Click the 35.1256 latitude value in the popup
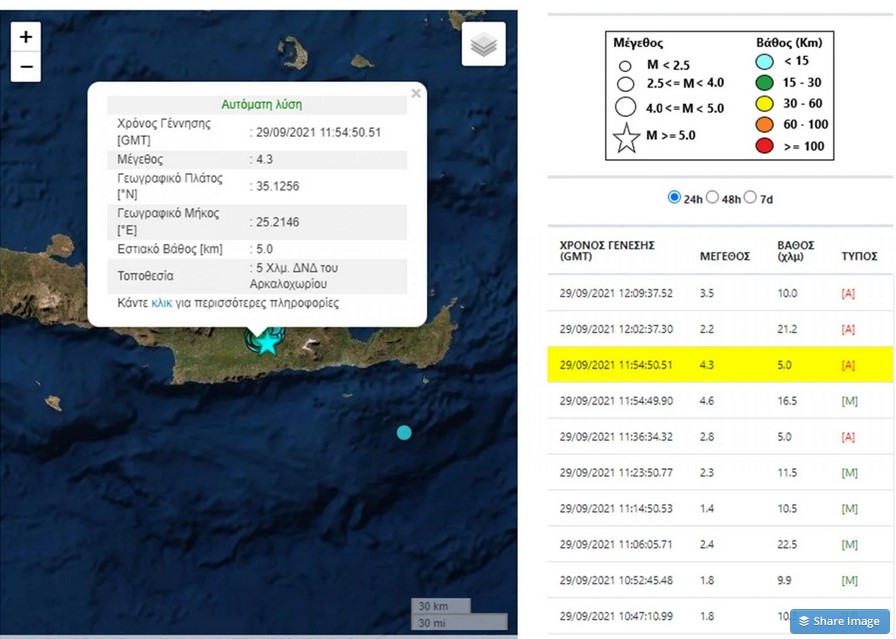Screen dimensions: 896x639 tap(277, 186)
